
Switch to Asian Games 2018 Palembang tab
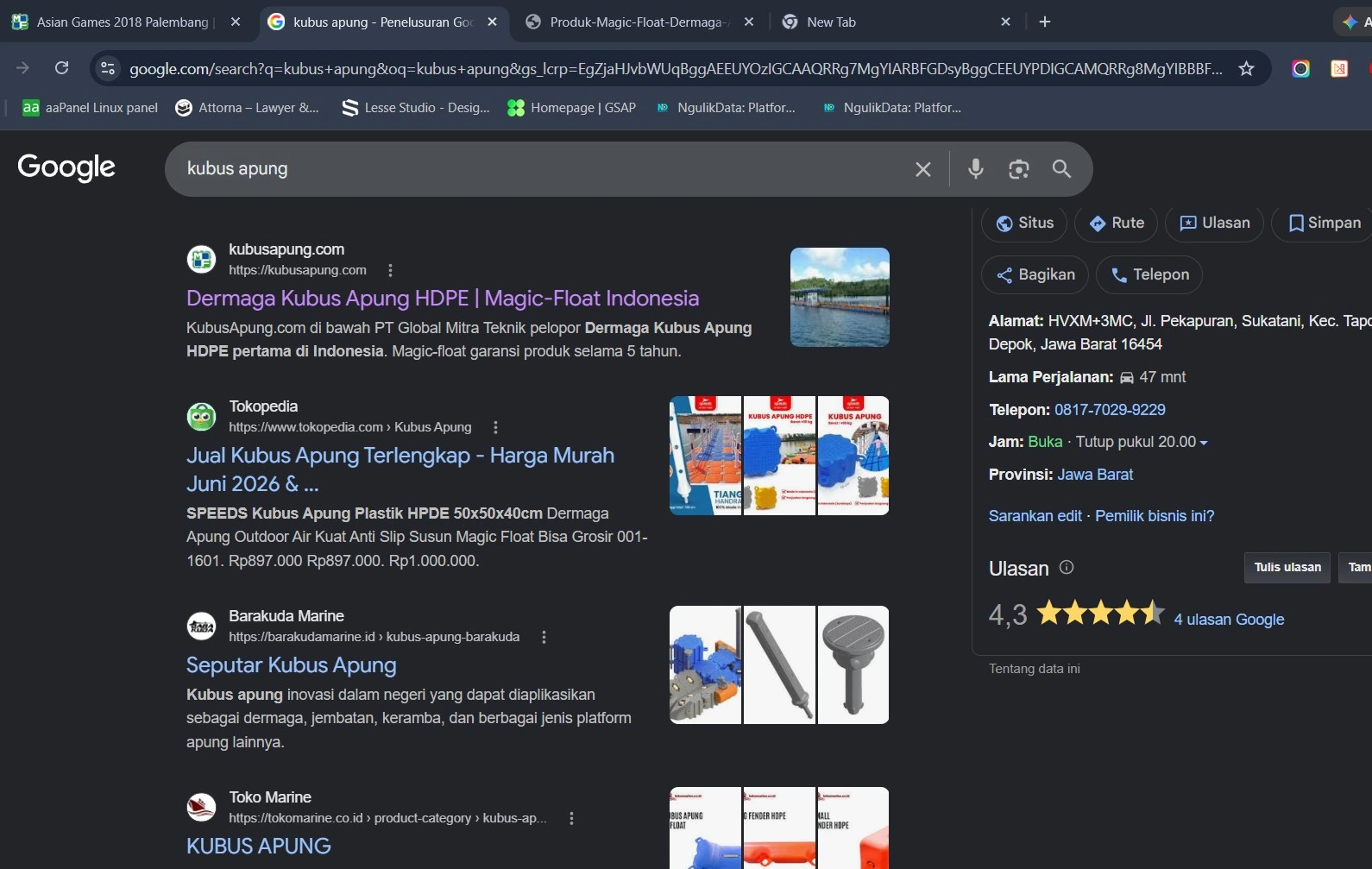point(123,22)
